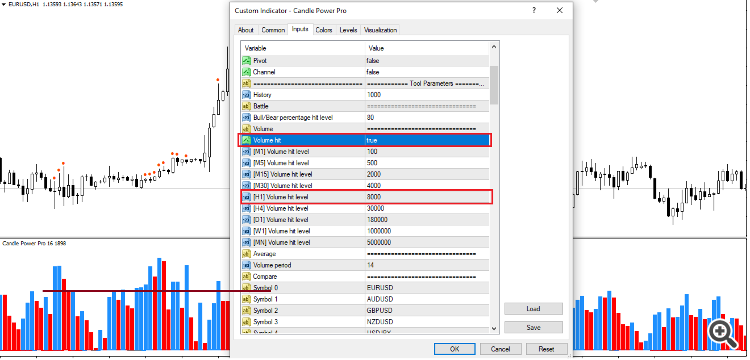750x360 pixels.
Task: Select the Inputs tab
Action: (300, 30)
